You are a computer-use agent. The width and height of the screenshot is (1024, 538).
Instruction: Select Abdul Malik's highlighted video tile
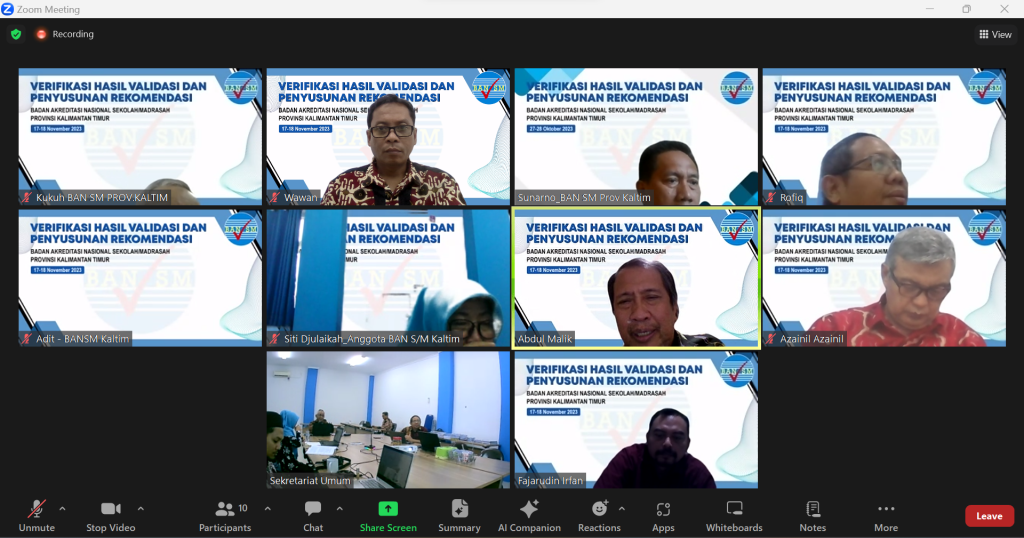click(x=636, y=278)
